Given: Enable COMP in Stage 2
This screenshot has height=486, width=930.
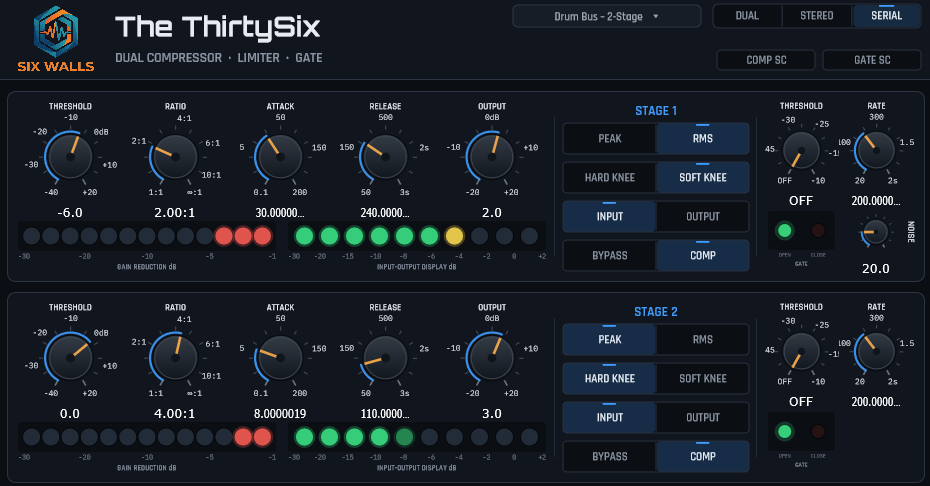Looking at the screenshot, I should (x=702, y=457).
